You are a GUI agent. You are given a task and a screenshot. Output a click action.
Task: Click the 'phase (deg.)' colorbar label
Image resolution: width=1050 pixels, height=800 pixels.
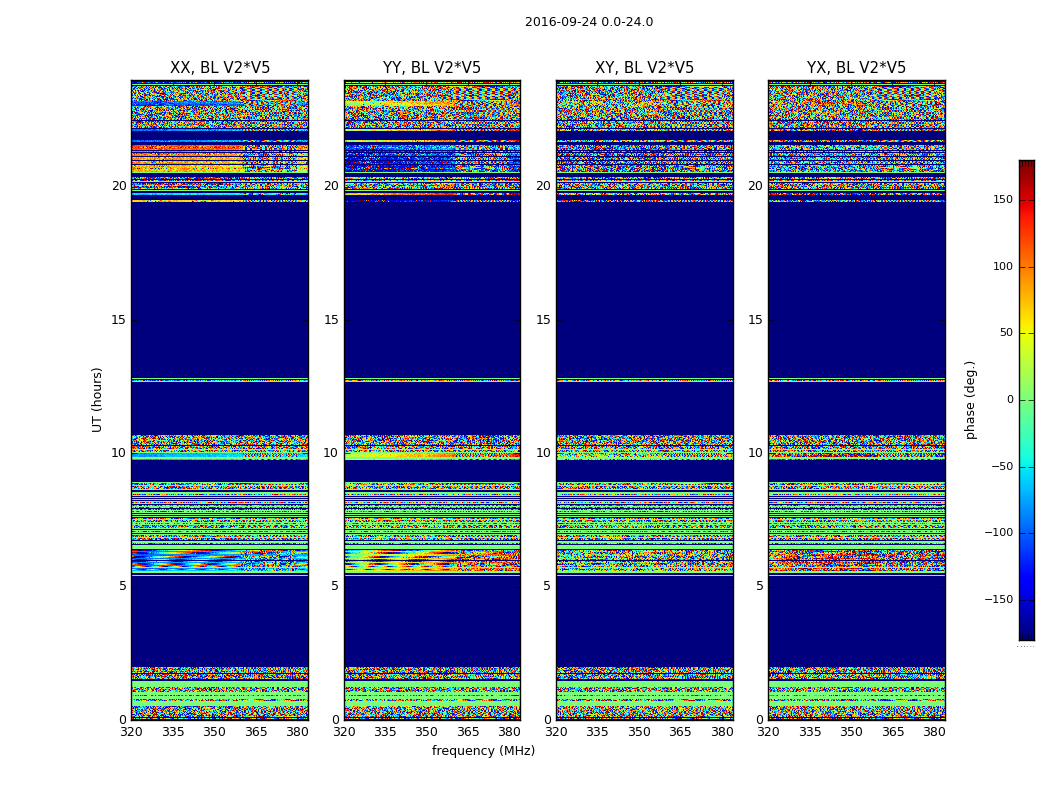coord(970,399)
